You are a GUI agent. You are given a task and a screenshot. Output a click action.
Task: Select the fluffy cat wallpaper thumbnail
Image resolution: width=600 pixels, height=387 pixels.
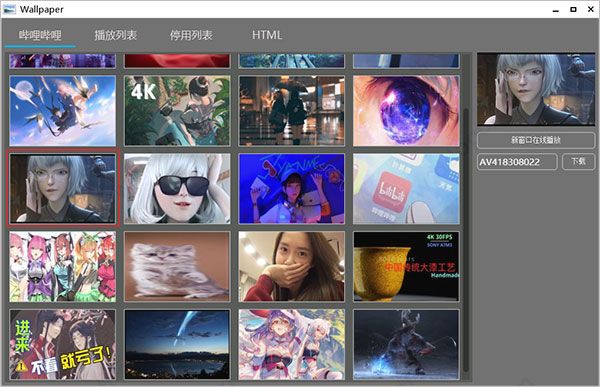[177, 266]
